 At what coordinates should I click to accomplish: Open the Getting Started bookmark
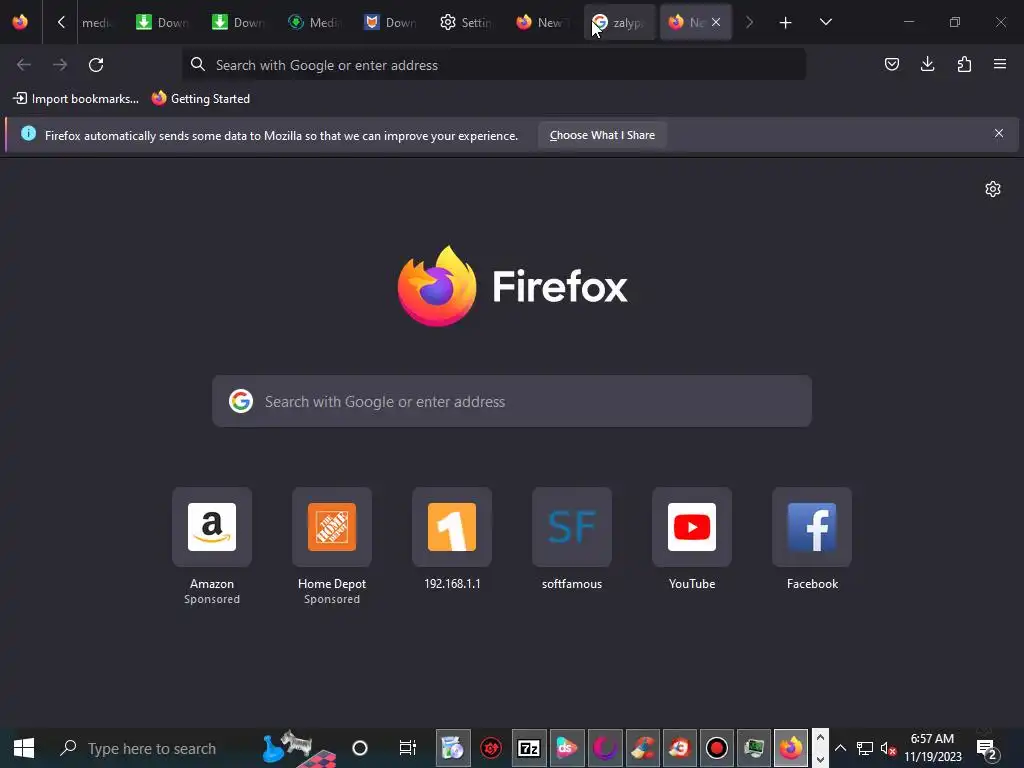click(x=201, y=99)
